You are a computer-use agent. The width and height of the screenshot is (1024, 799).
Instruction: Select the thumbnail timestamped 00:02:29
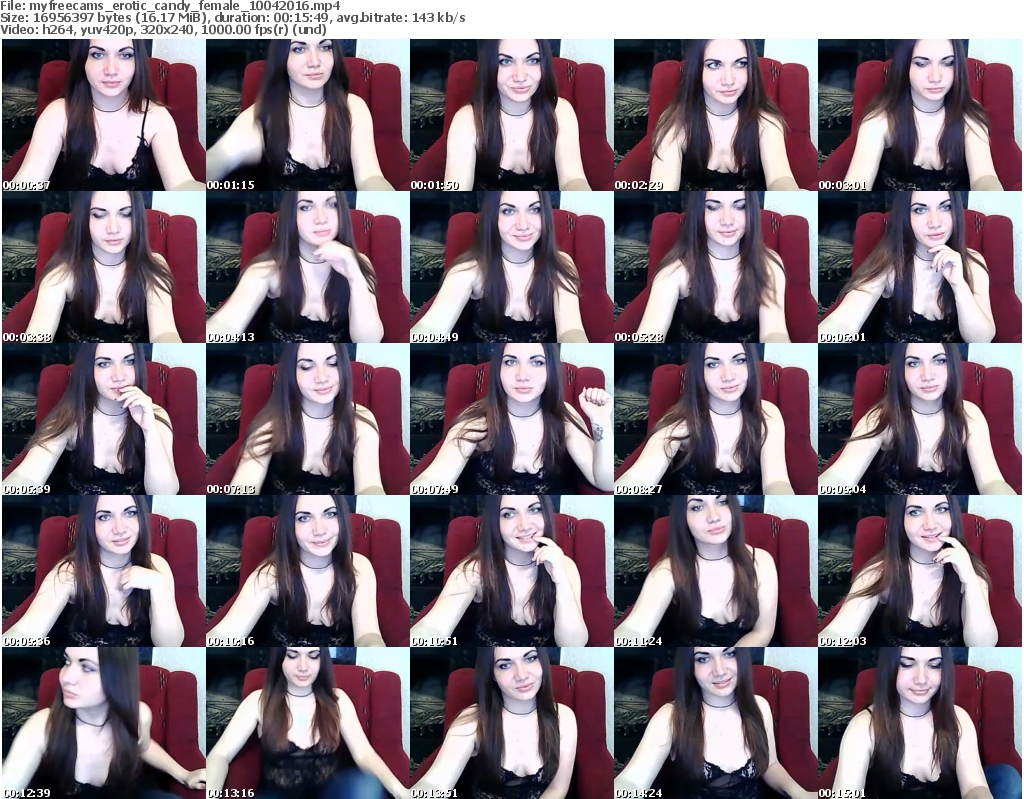(x=716, y=115)
